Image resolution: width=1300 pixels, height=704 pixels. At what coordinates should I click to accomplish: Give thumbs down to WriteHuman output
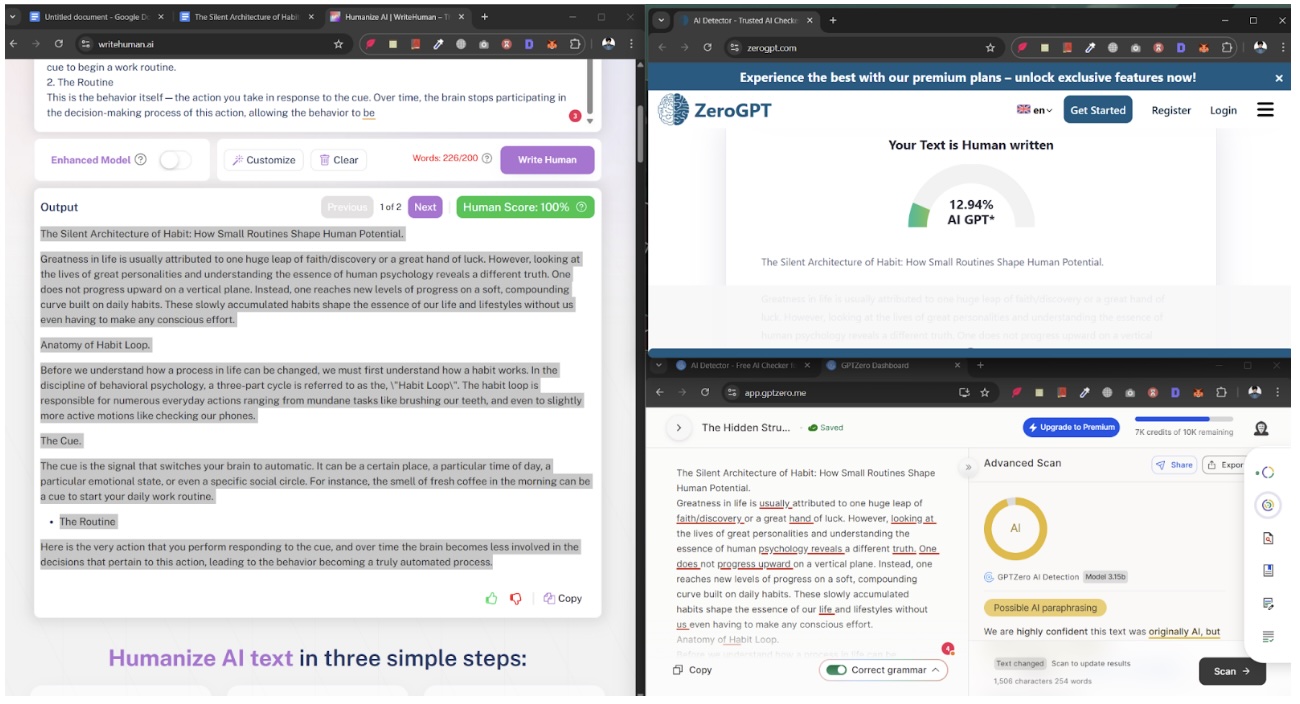coord(516,598)
